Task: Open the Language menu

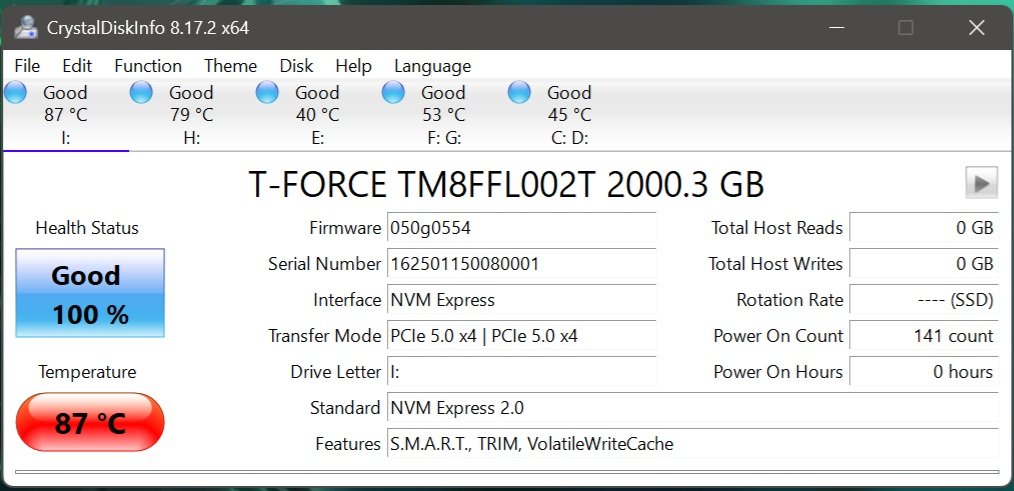Action: click(433, 66)
